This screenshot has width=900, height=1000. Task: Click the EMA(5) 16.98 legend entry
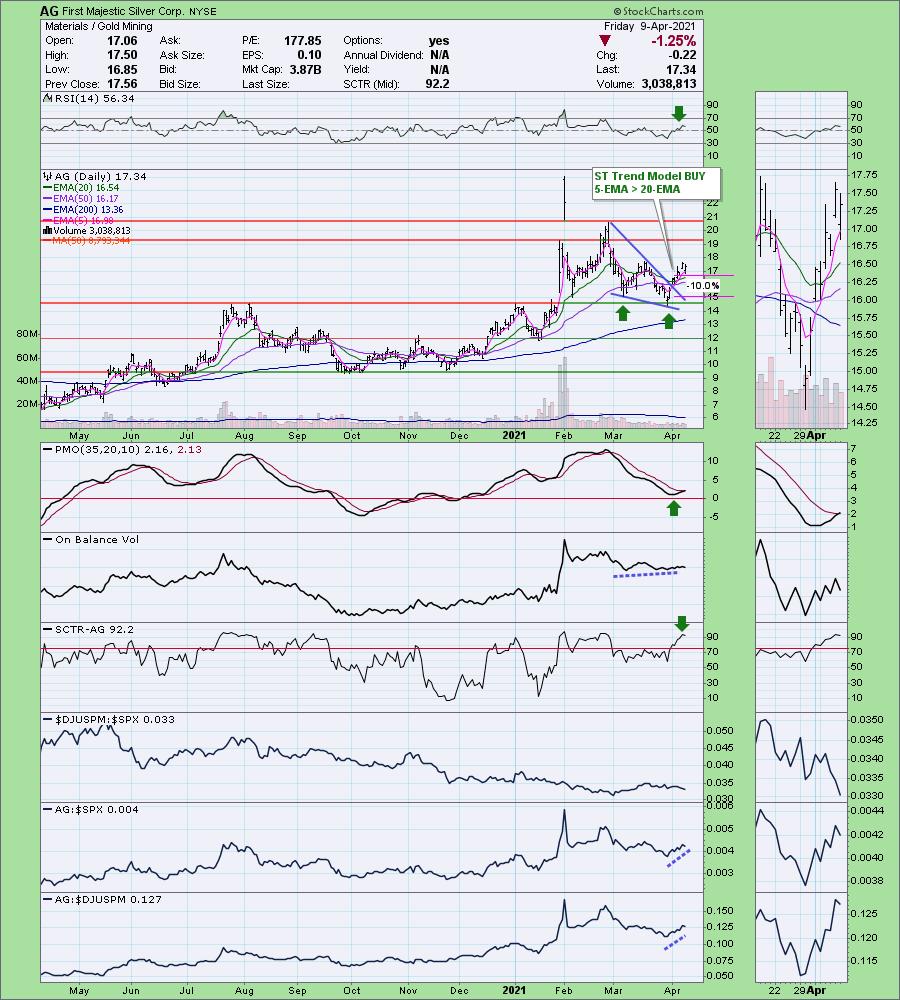(78, 220)
